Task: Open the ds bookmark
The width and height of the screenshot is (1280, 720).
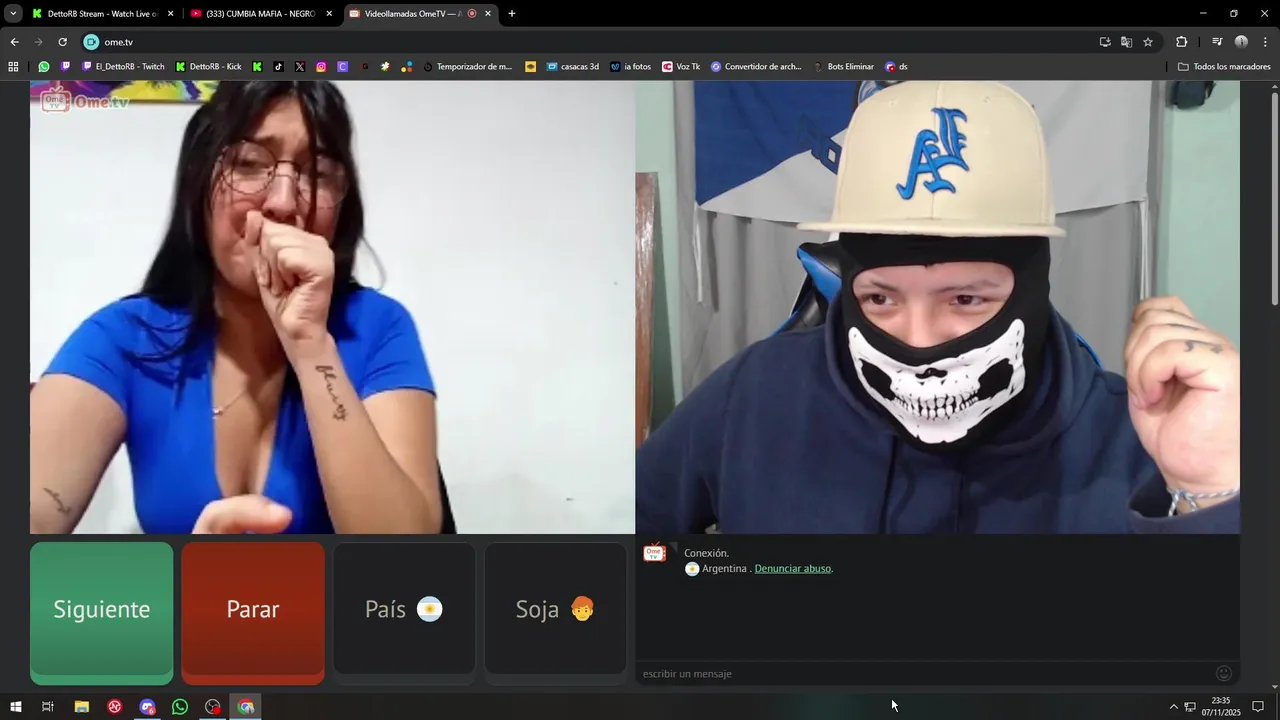Action: tap(896, 67)
